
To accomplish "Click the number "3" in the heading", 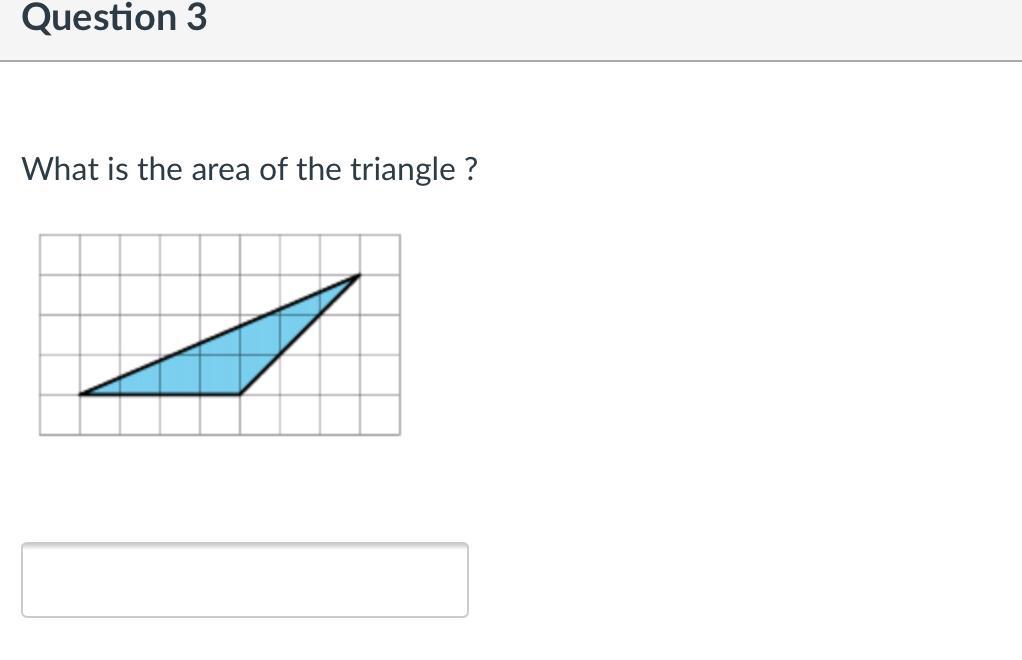I will click(196, 18).
